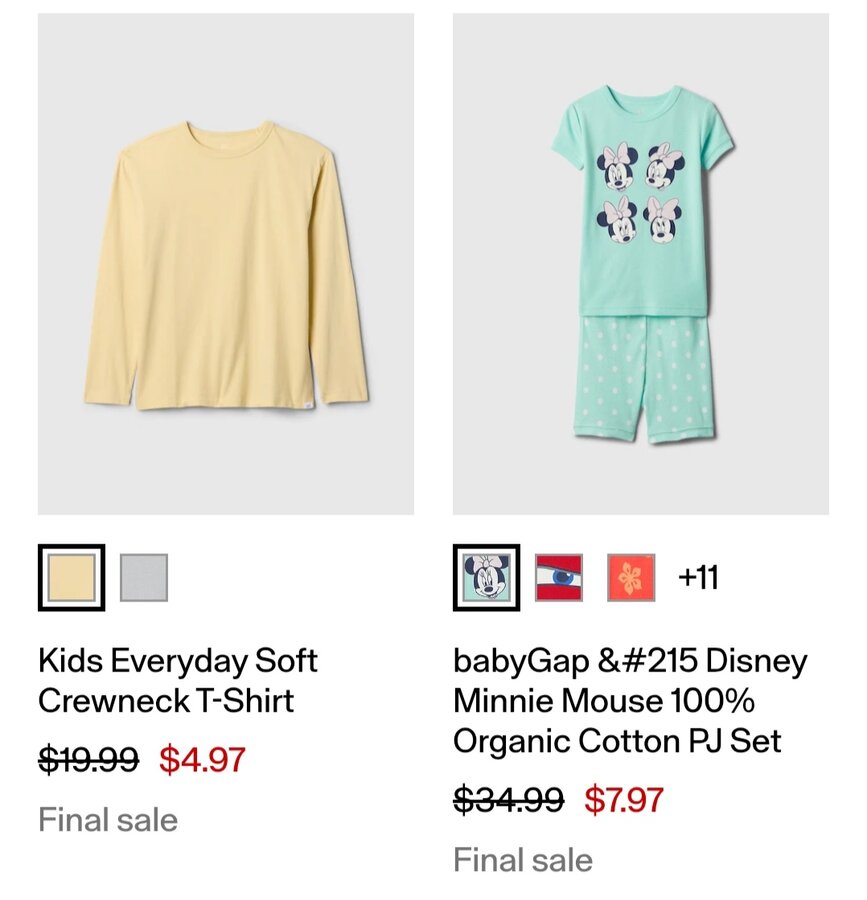867x900 pixels.
Task: Open the yellow long-sleeve shirt product image
Action: click(x=225, y=264)
